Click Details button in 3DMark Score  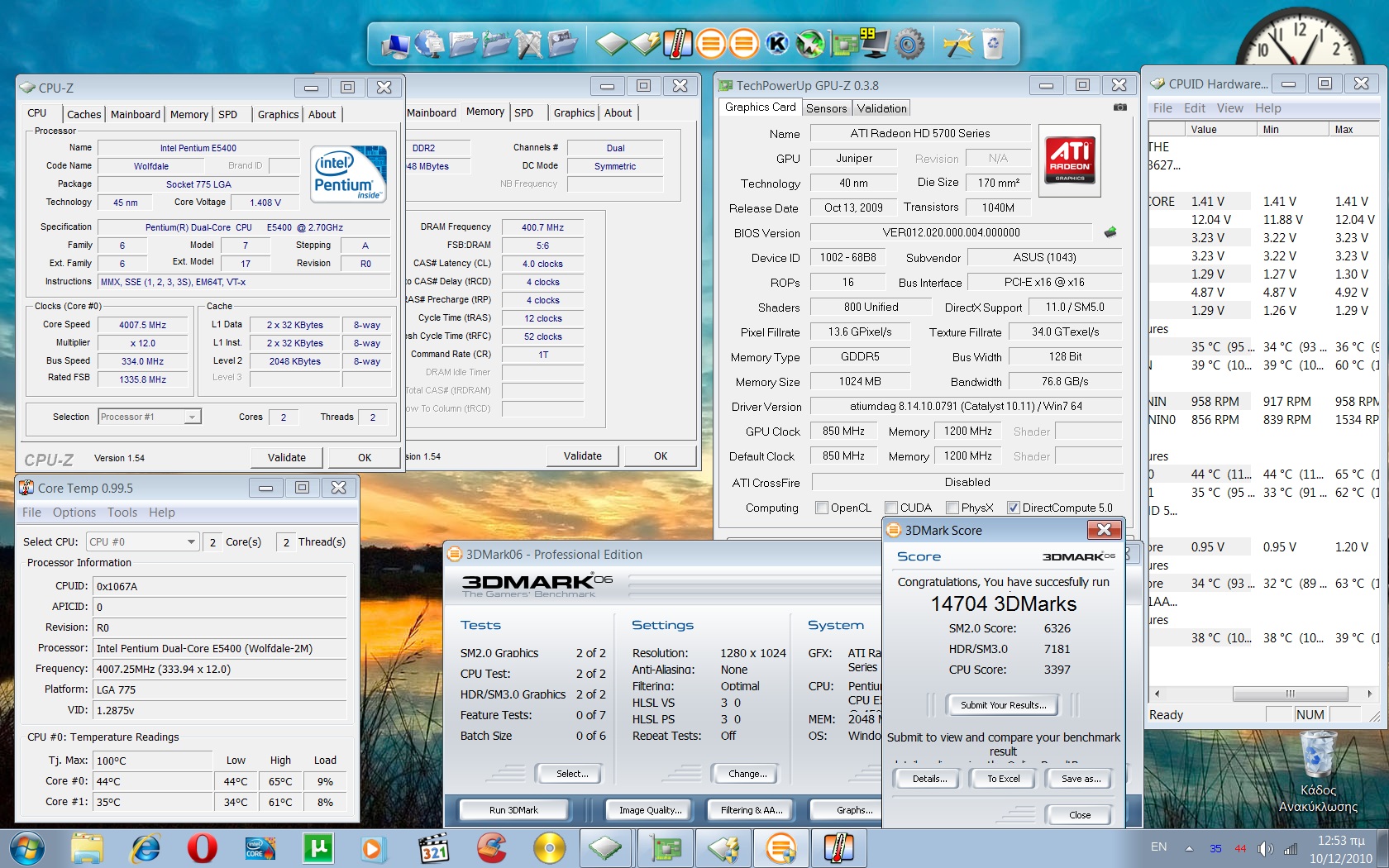pos(929,779)
